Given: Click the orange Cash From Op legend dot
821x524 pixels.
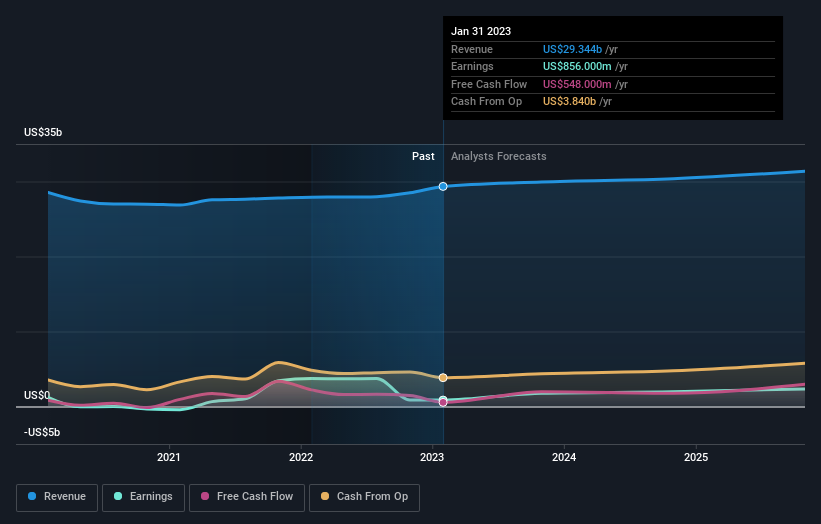Looking at the screenshot, I should pos(325,496).
